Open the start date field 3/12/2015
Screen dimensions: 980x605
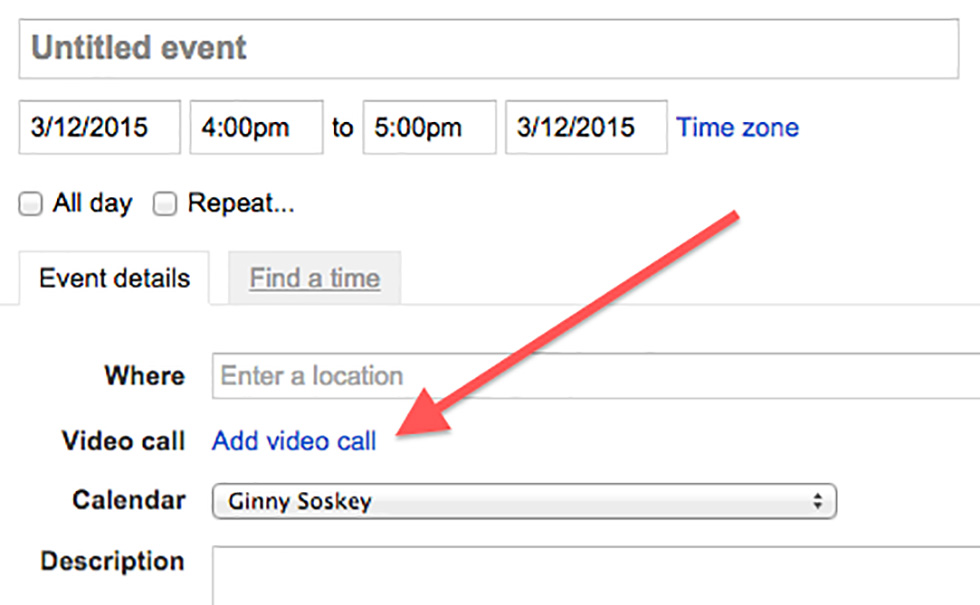(99, 127)
